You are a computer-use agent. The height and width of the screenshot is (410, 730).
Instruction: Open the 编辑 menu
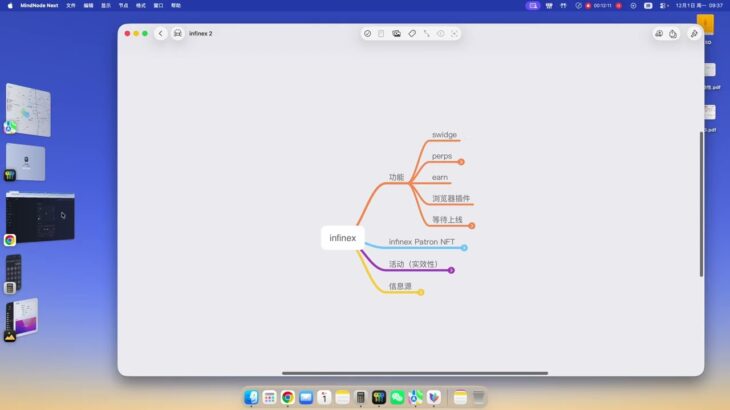[x=88, y=6]
